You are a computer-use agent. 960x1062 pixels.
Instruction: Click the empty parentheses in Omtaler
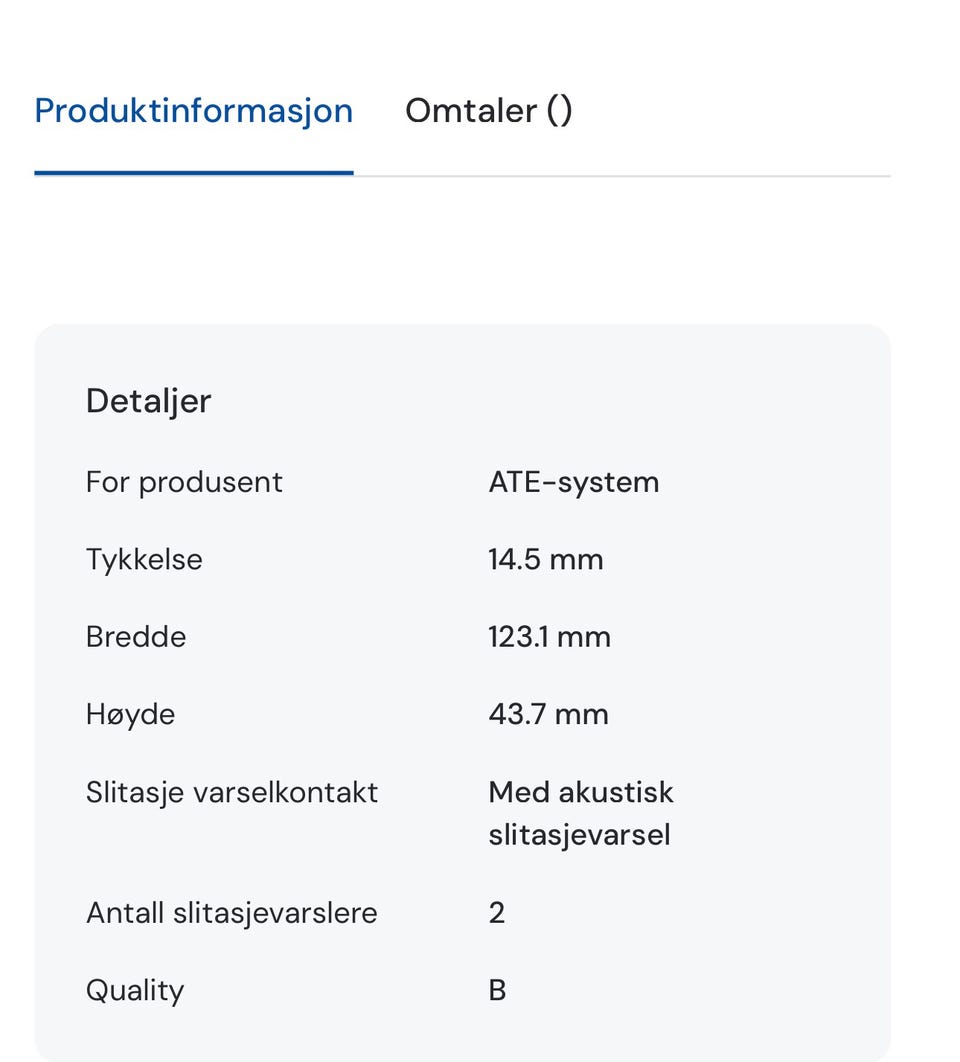tap(560, 111)
